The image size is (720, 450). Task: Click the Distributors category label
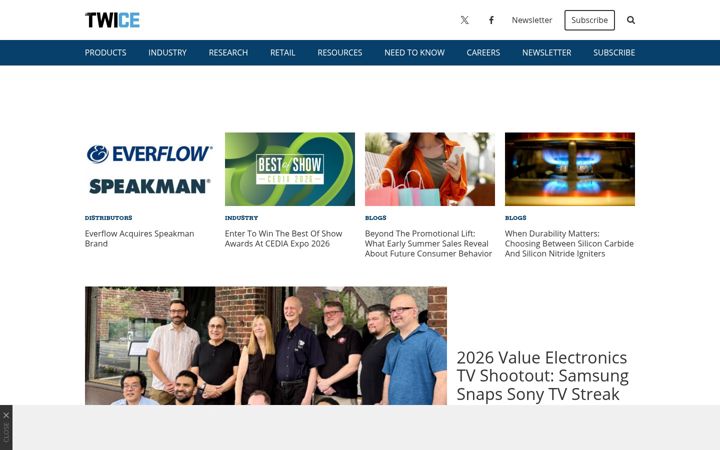point(108,218)
